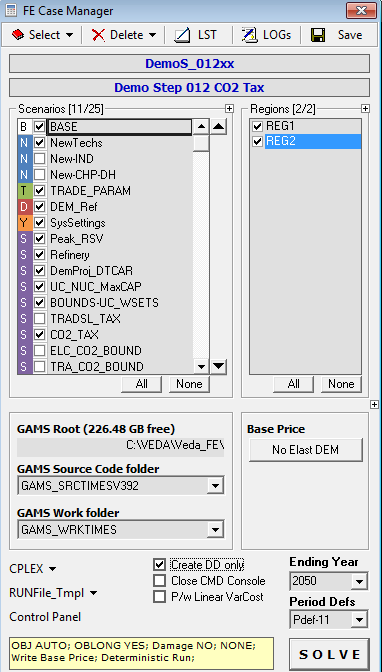Uncheck the NewTechs scenario checkbox

[x=39, y=143]
